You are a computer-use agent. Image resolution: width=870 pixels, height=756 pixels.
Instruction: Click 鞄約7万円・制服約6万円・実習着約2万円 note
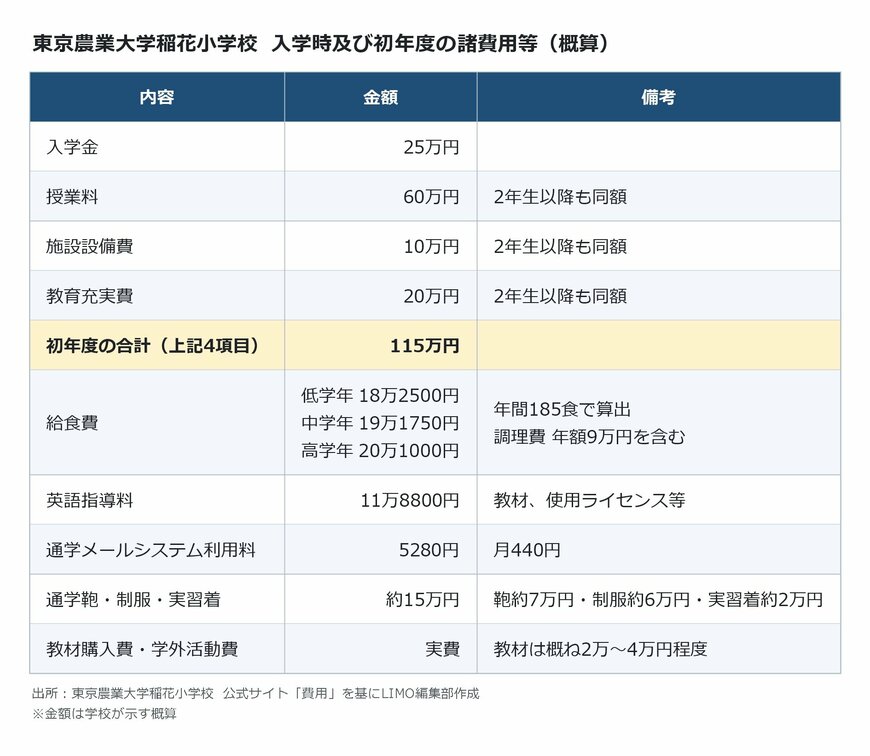click(x=658, y=599)
